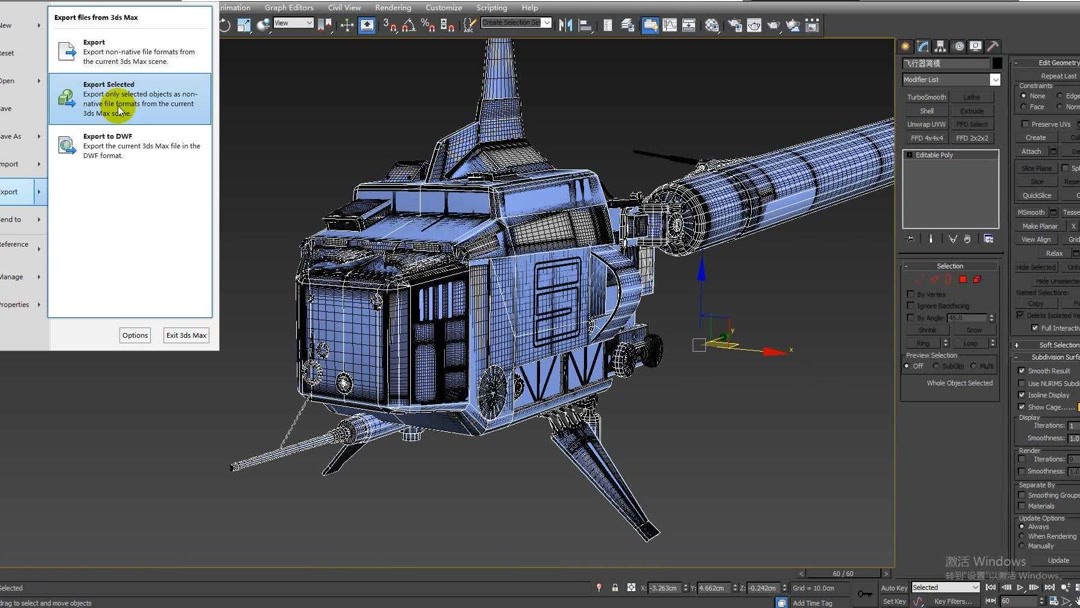Select the Polygon sub-object level icon
The height and width of the screenshot is (608, 1080).
click(x=963, y=280)
